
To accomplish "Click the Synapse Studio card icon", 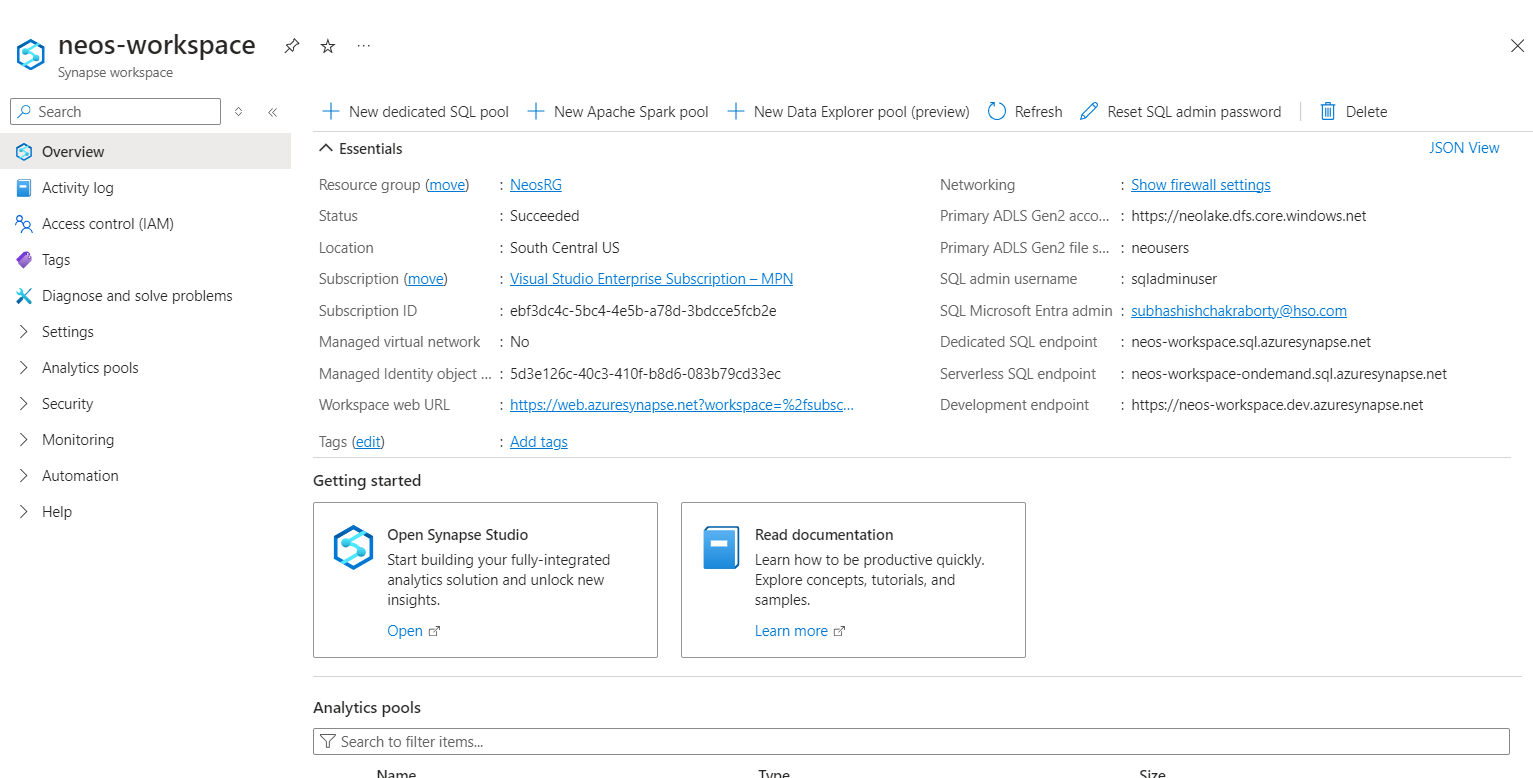I will point(353,548).
